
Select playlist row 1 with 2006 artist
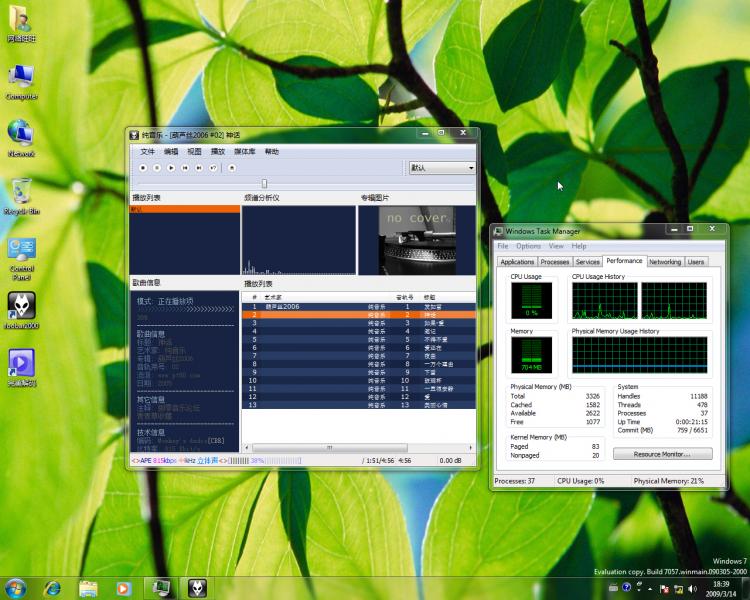(x=359, y=307)
